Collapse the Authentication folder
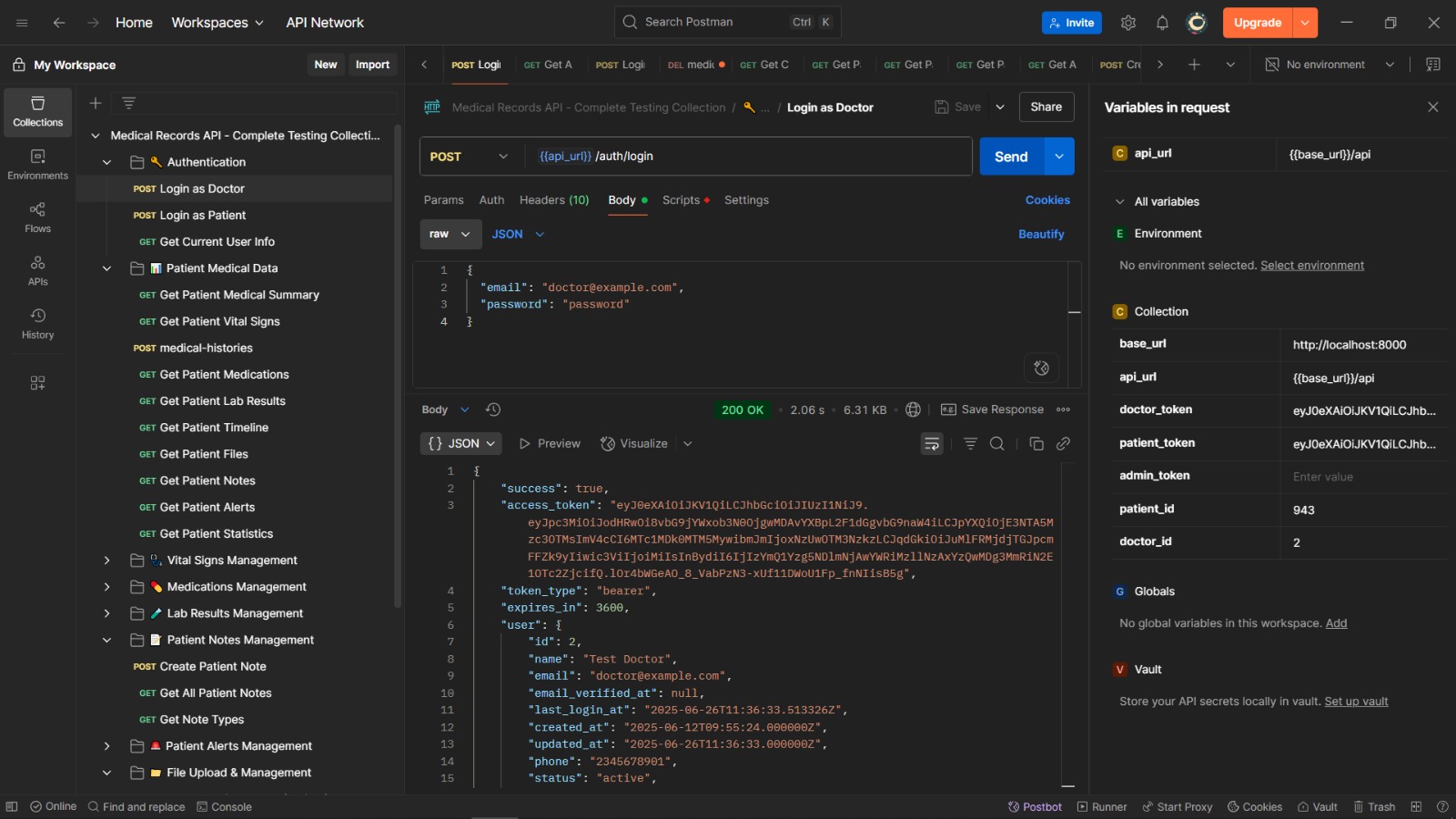The width and height of the screenshot is (1456, 819). tap(106, 162)
